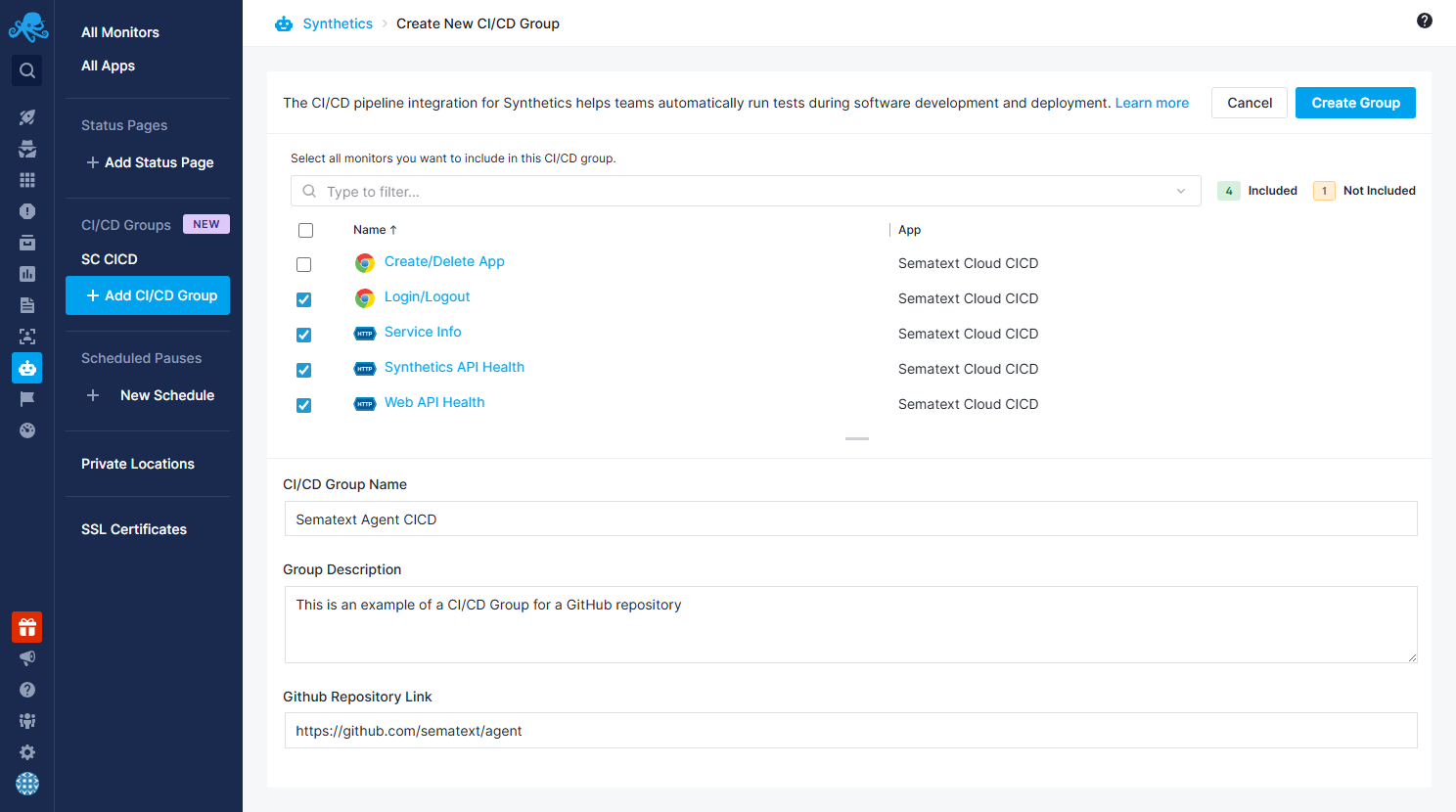The width and height of the screenshot is (1456, 812).
Task: Open the Synthetics API Health monitor link
Action: (454, 367)
